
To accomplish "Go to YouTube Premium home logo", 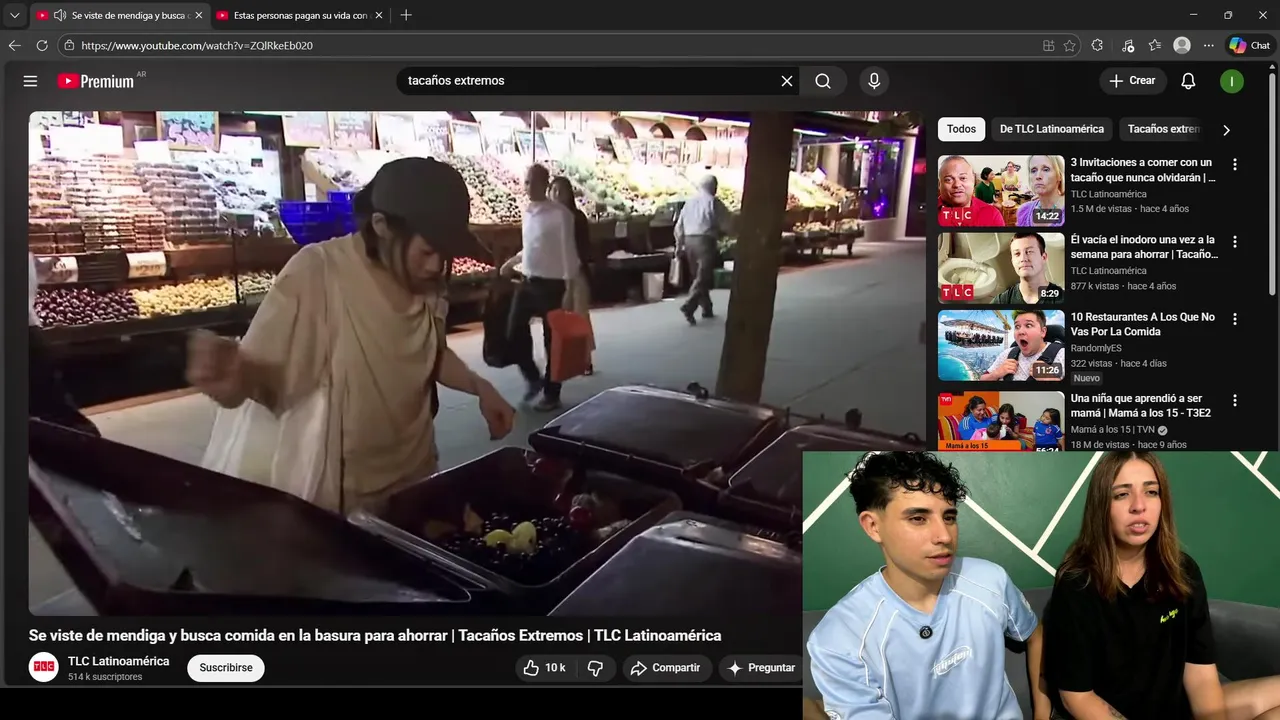I will 98,81.
